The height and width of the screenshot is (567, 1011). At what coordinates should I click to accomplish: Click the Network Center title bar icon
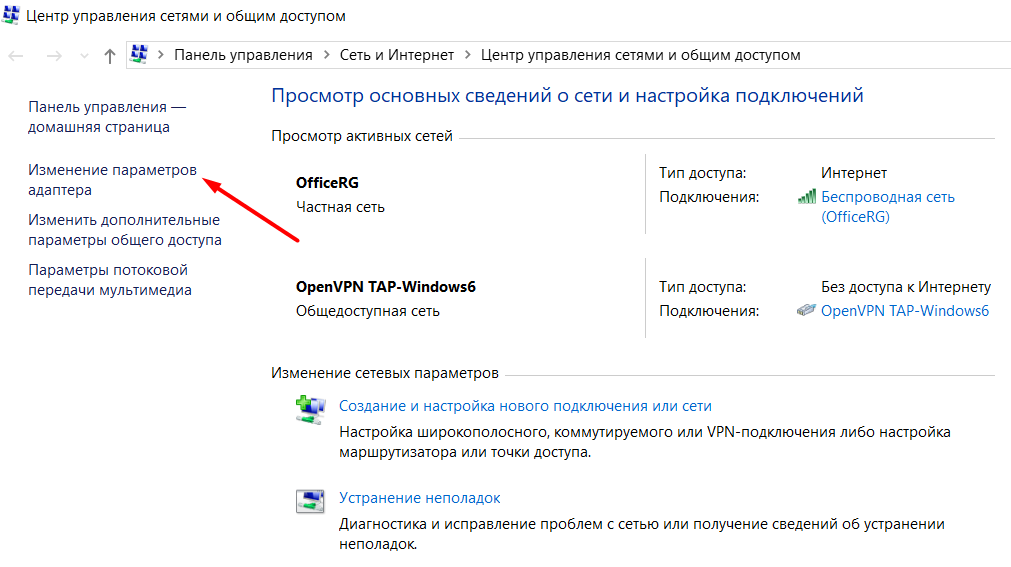[x=10, y=14]
